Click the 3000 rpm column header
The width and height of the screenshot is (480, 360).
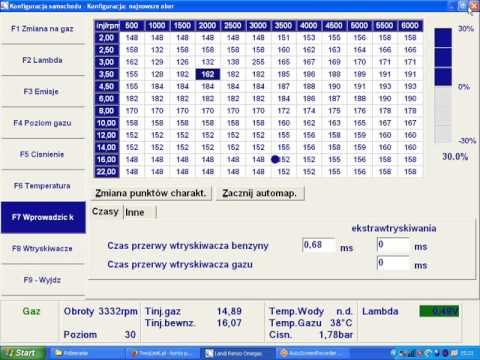pyautogui.click(x=258, y=26)
